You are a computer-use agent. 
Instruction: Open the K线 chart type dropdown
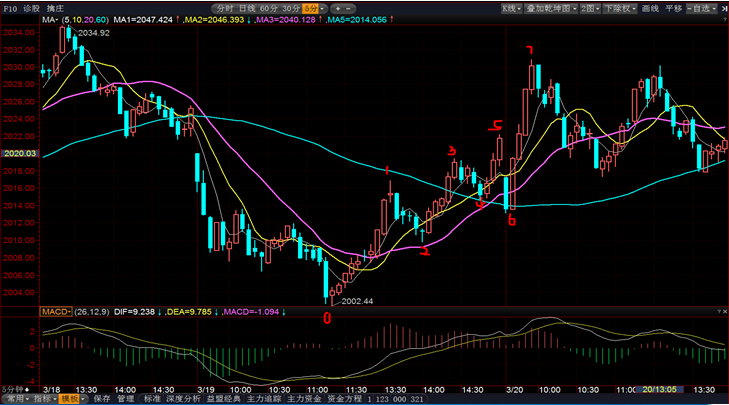pyautogui.click(x=511, y=8)
